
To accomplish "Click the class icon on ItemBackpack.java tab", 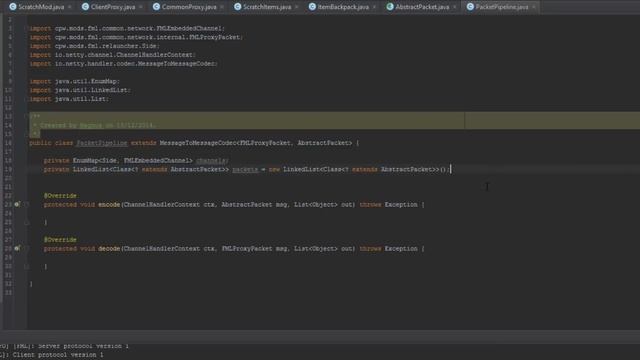I will coord(312,7).
